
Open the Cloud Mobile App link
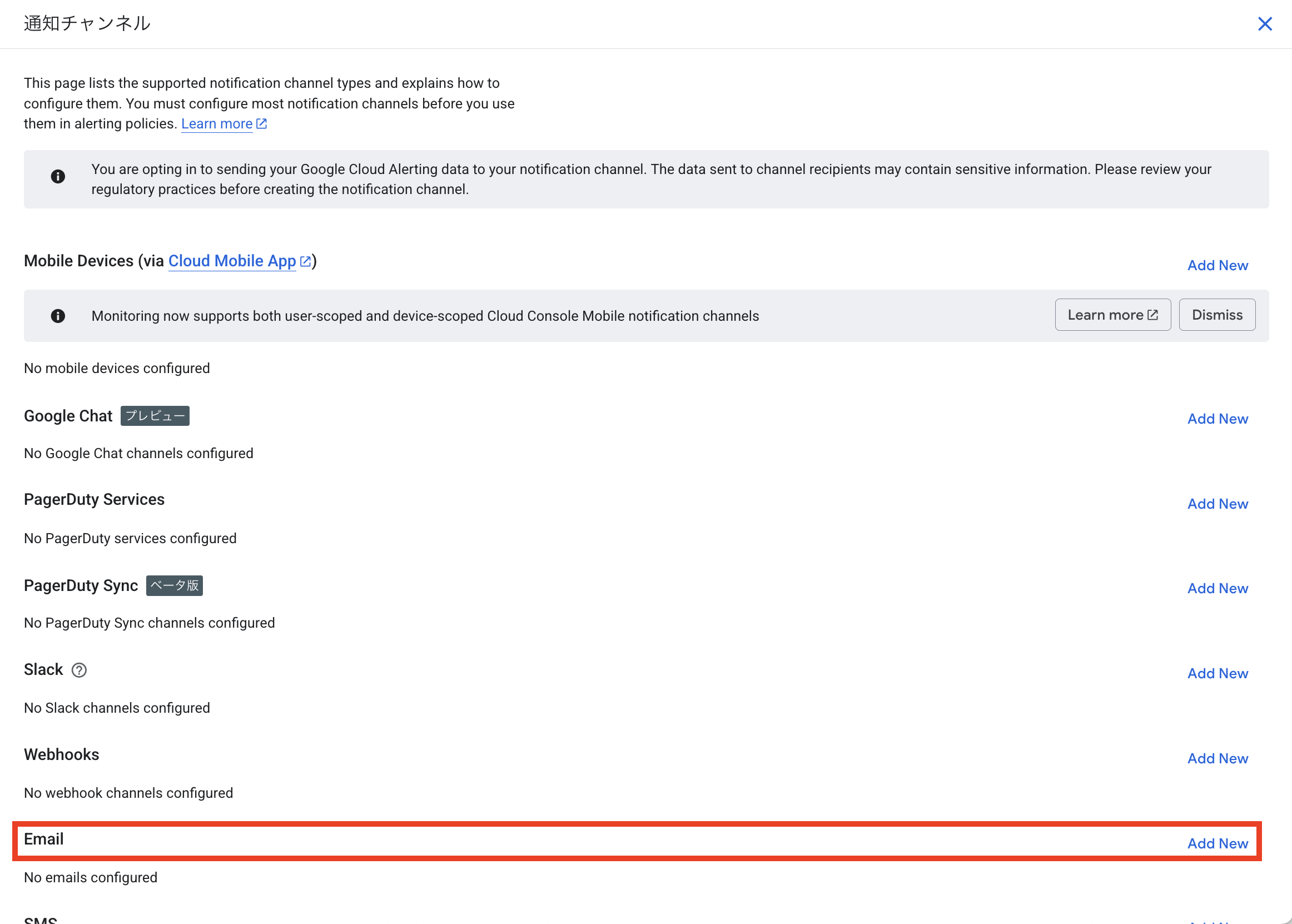click(232, 261)
